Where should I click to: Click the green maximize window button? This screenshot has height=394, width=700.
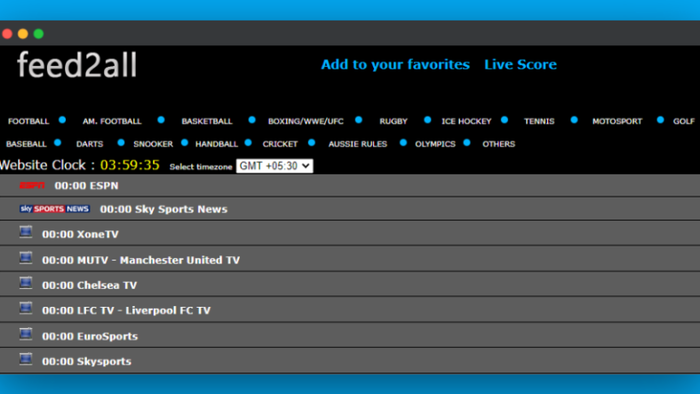click(x=38, y=33)
